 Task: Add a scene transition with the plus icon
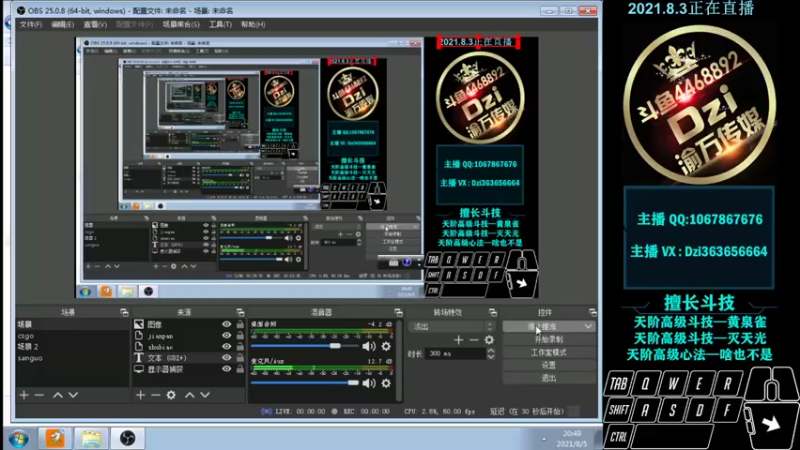(x=459, y=340)
